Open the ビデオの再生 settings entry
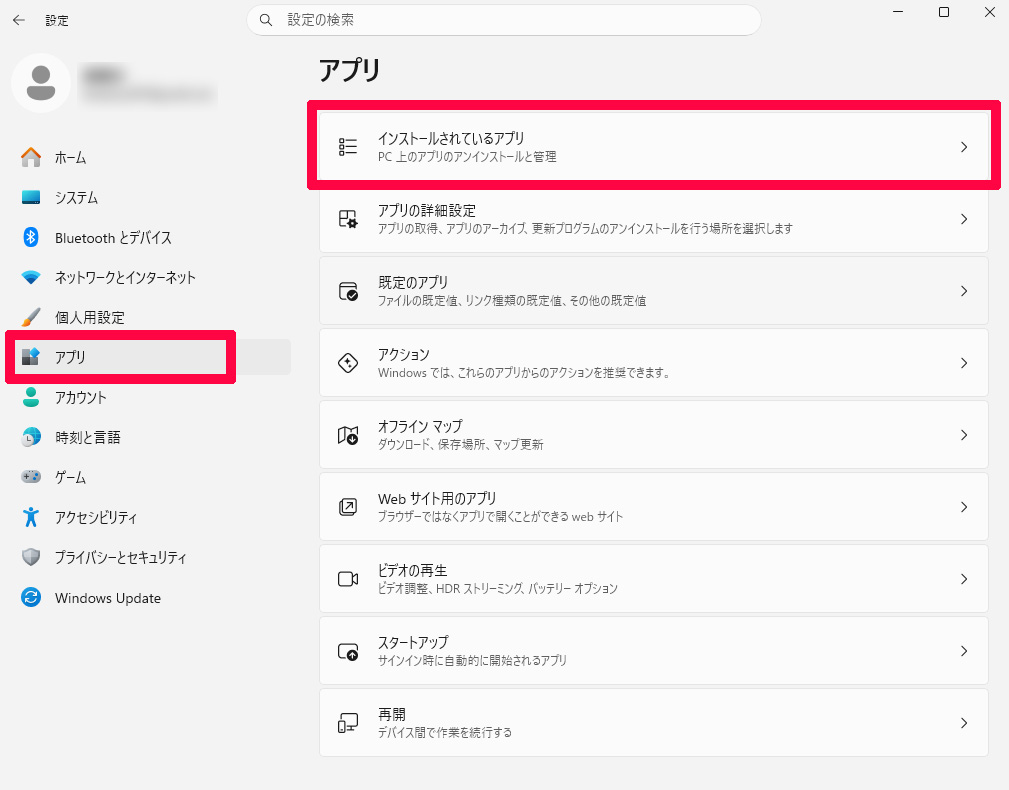The image size is (1009, 790). [653, 579]
